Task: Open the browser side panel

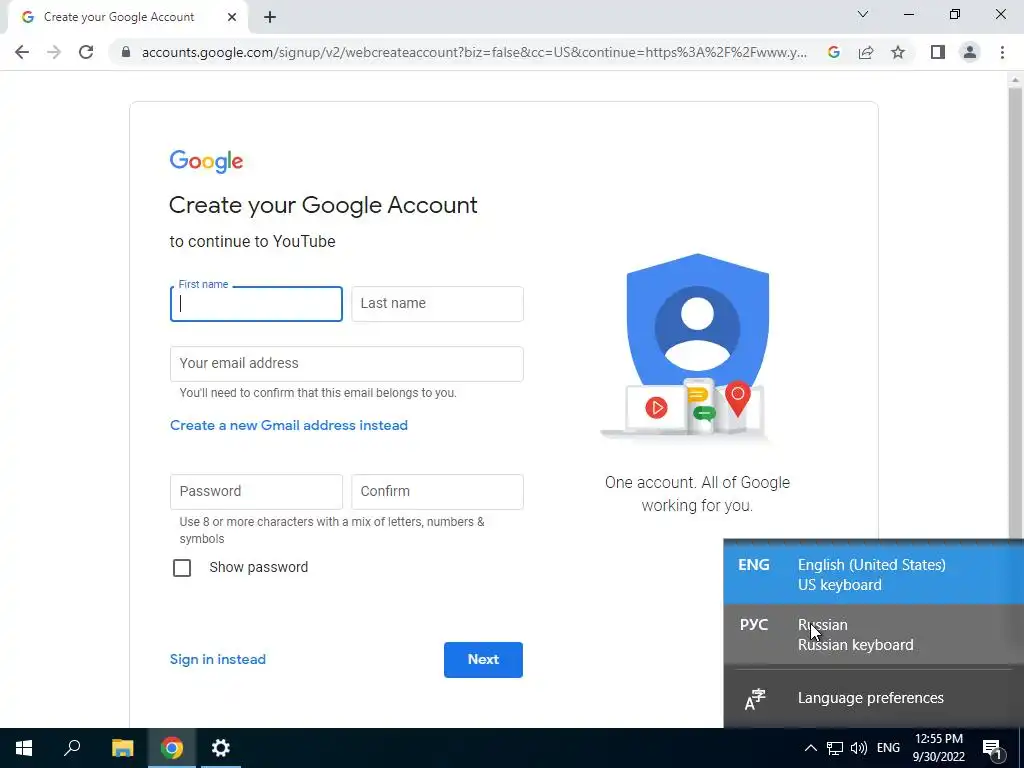Action: (x=938, y=52)
